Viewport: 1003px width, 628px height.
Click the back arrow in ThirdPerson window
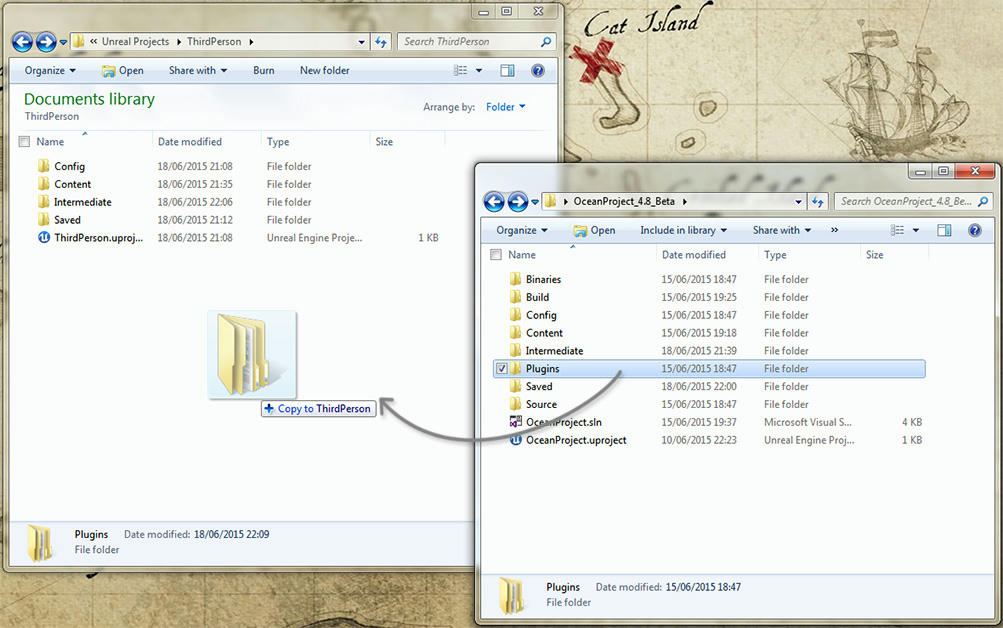point(23,42)
